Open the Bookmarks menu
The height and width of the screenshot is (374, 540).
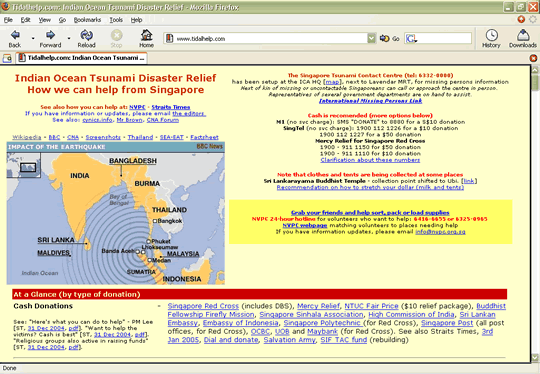[x=87, y=20]
